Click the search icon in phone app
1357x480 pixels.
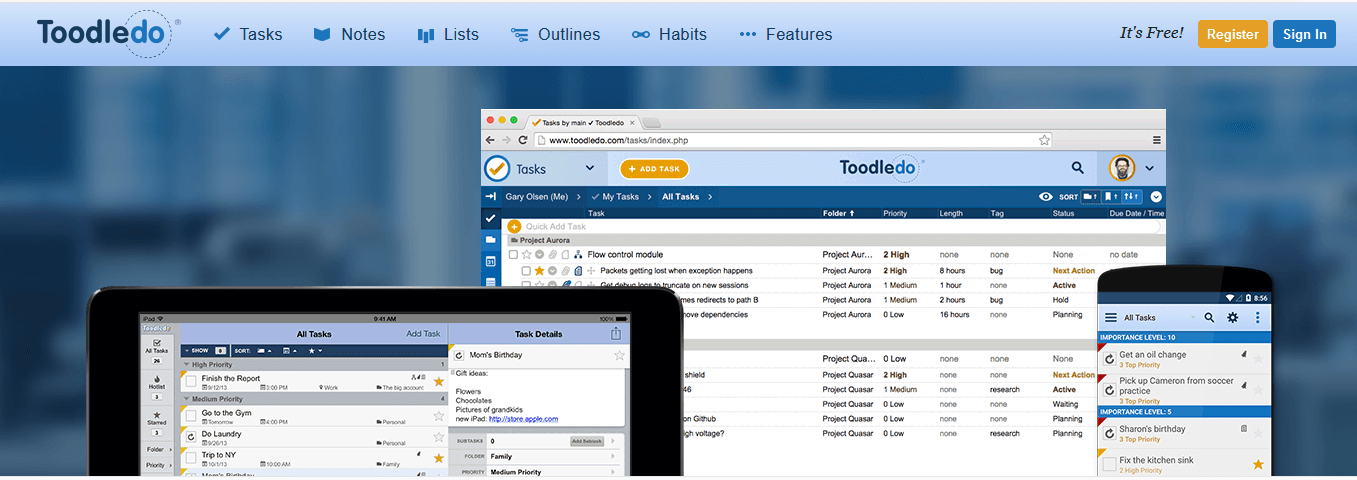click(x=1209, y=317)
